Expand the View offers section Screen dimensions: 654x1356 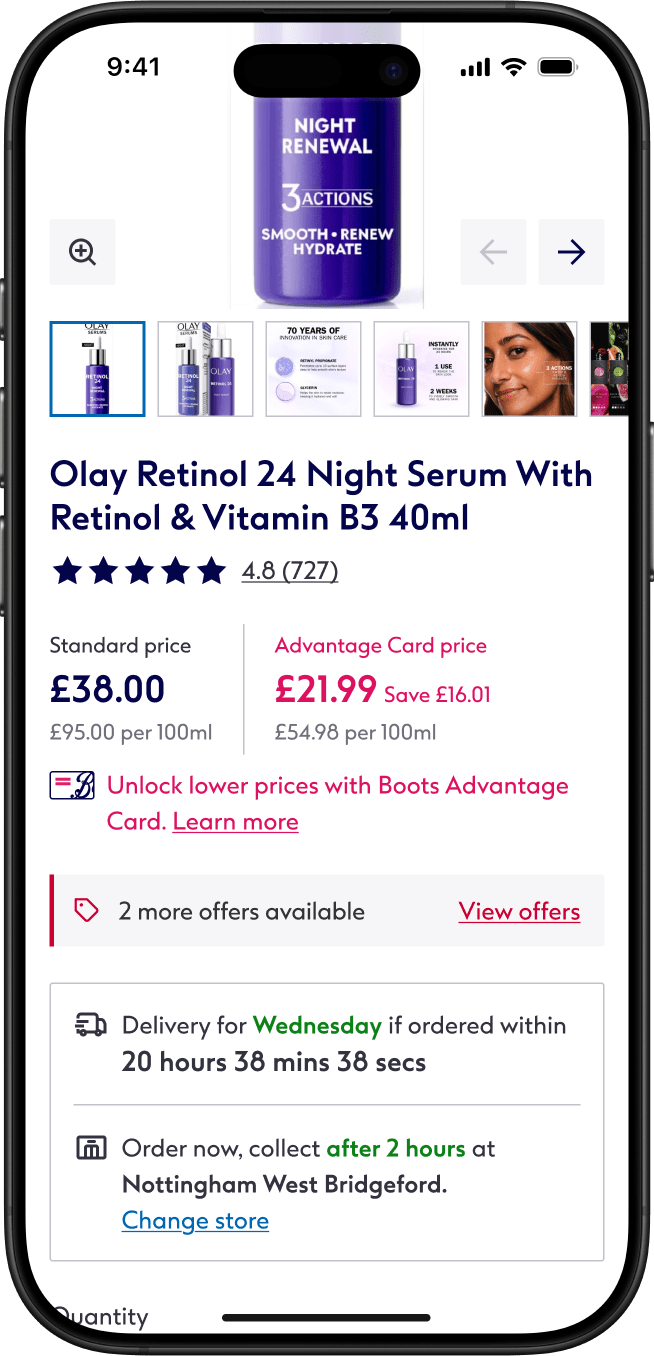(x=519, y=911)
